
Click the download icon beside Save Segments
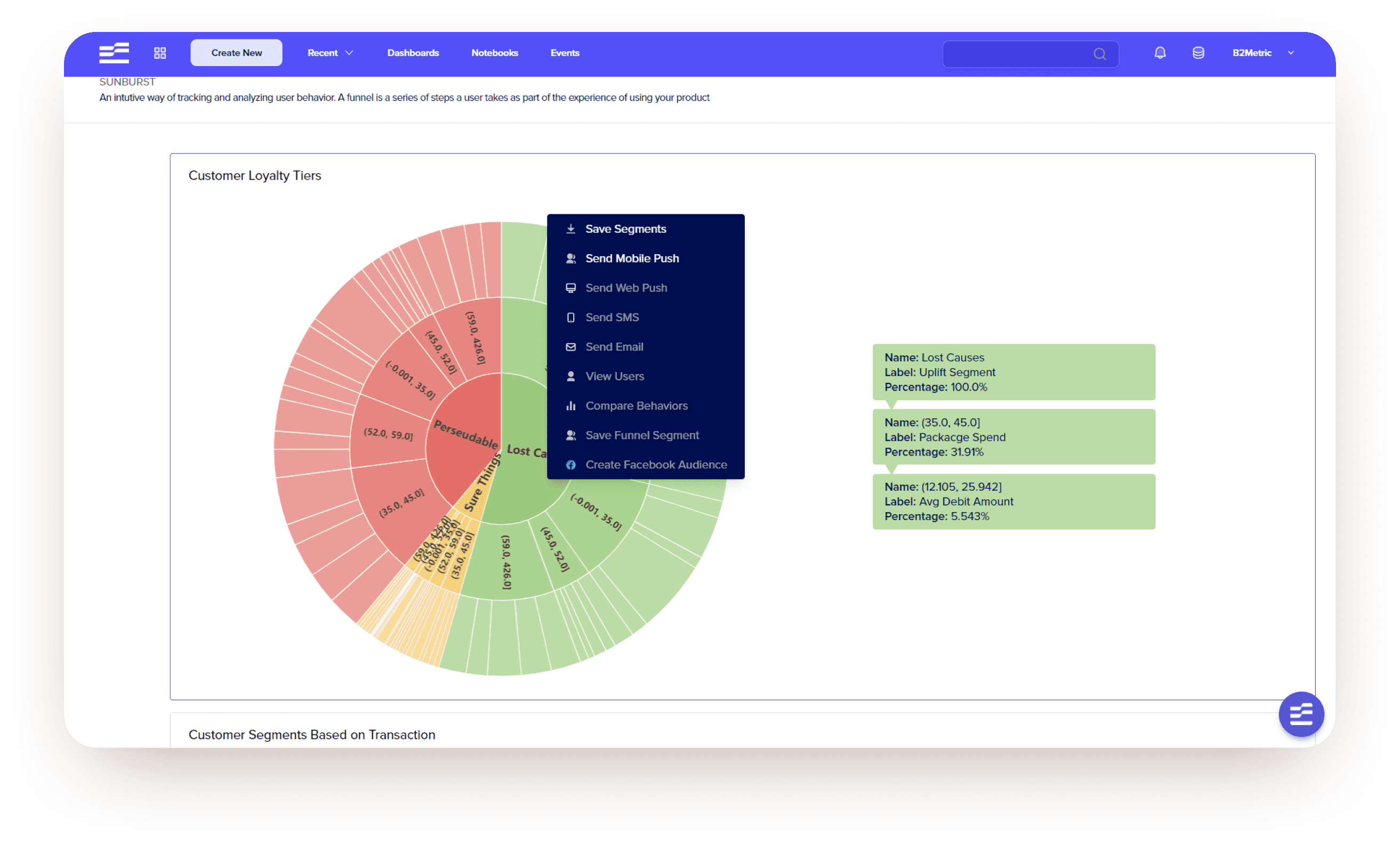pyautogui.click(x=570, y=229)
